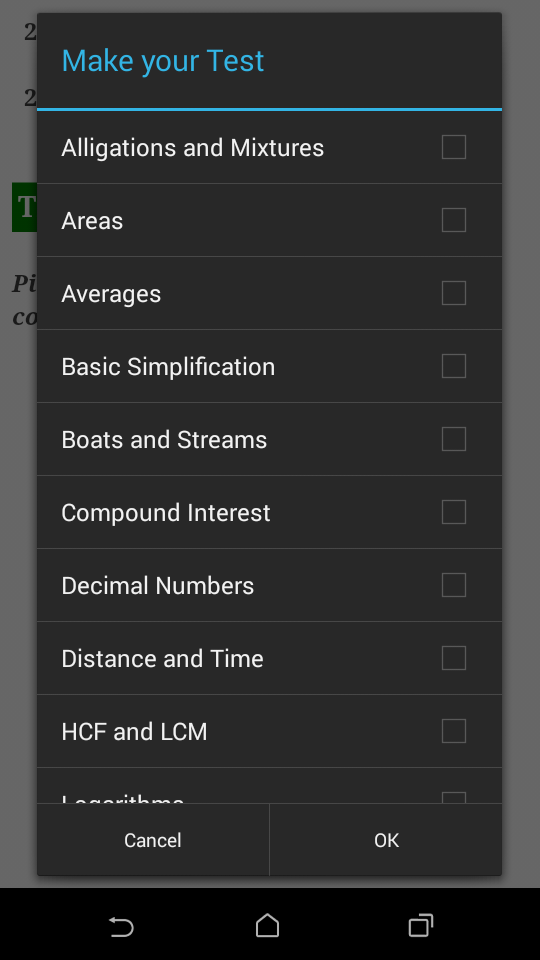Tick the Areas checkbox
This screenshot has height=960, width=540.
(454, 220)
